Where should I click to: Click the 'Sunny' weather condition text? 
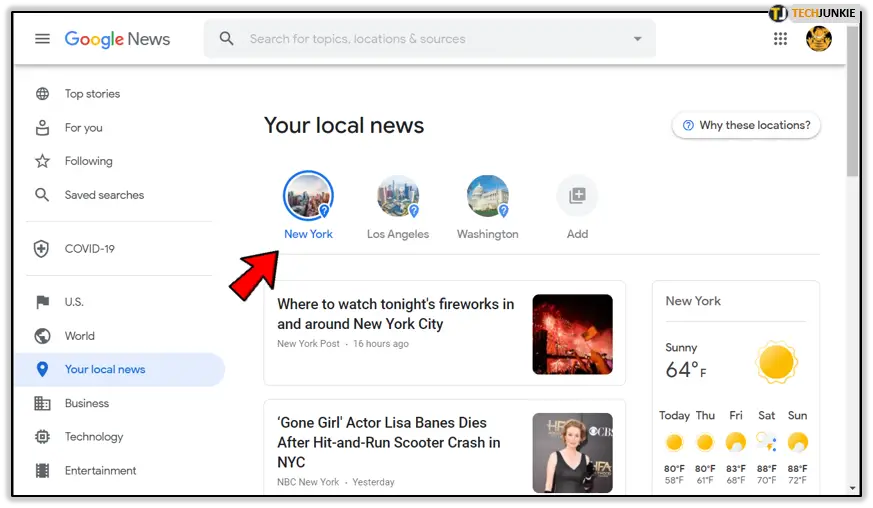681,348
